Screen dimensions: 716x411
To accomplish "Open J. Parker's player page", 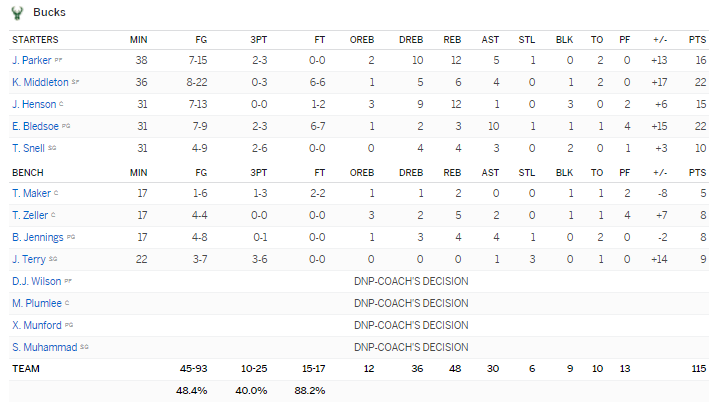I will click(x=31, y=60).
